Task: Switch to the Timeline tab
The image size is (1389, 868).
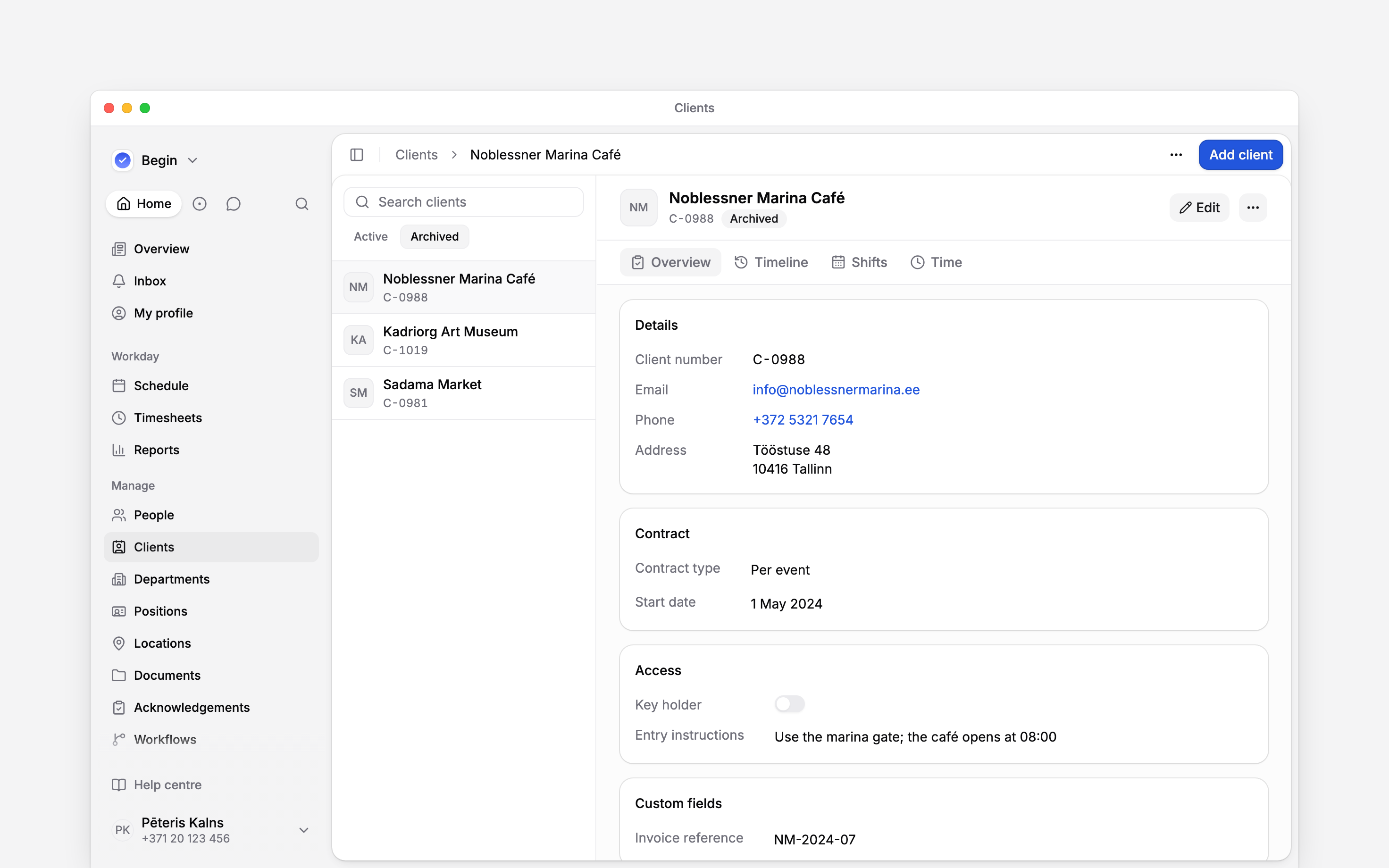Action: click(x=771, y=262)
